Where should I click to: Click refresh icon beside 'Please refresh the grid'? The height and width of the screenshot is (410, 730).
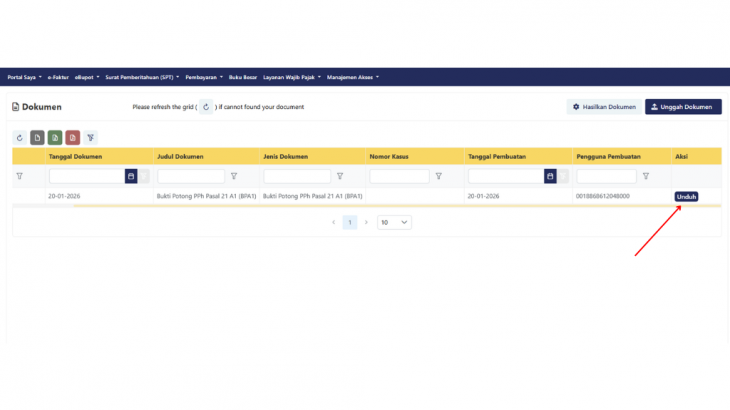(206, 107)
